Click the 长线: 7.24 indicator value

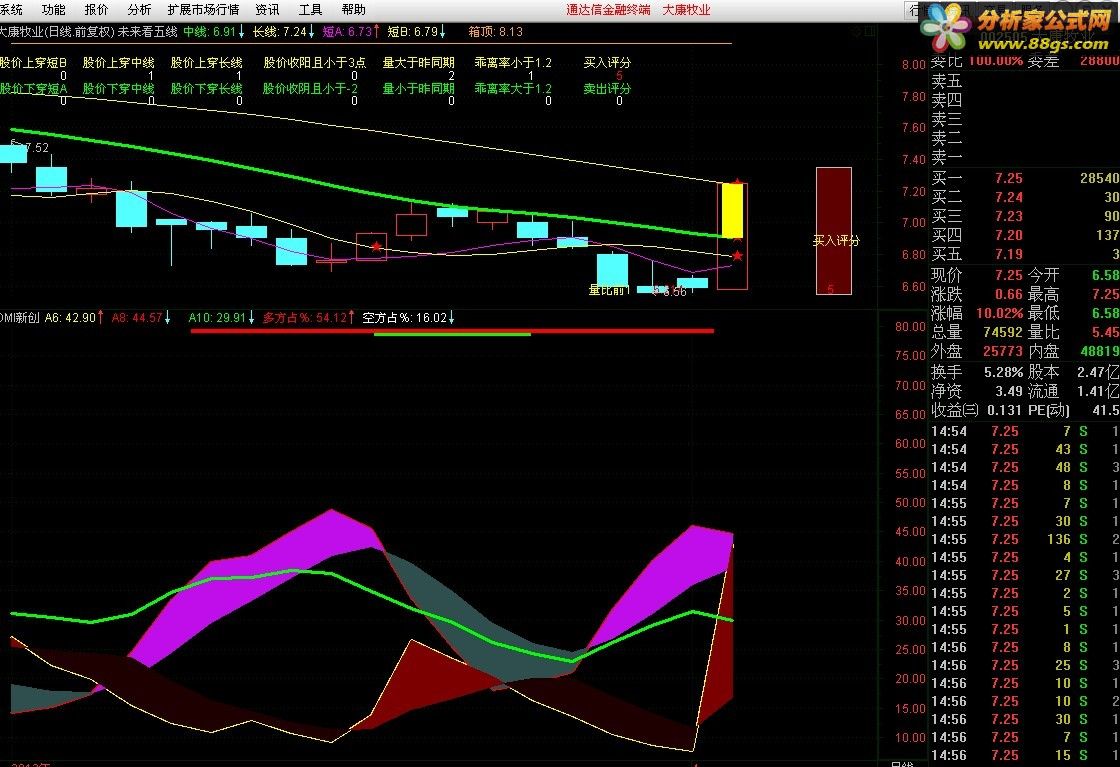[x=284, y=31]
